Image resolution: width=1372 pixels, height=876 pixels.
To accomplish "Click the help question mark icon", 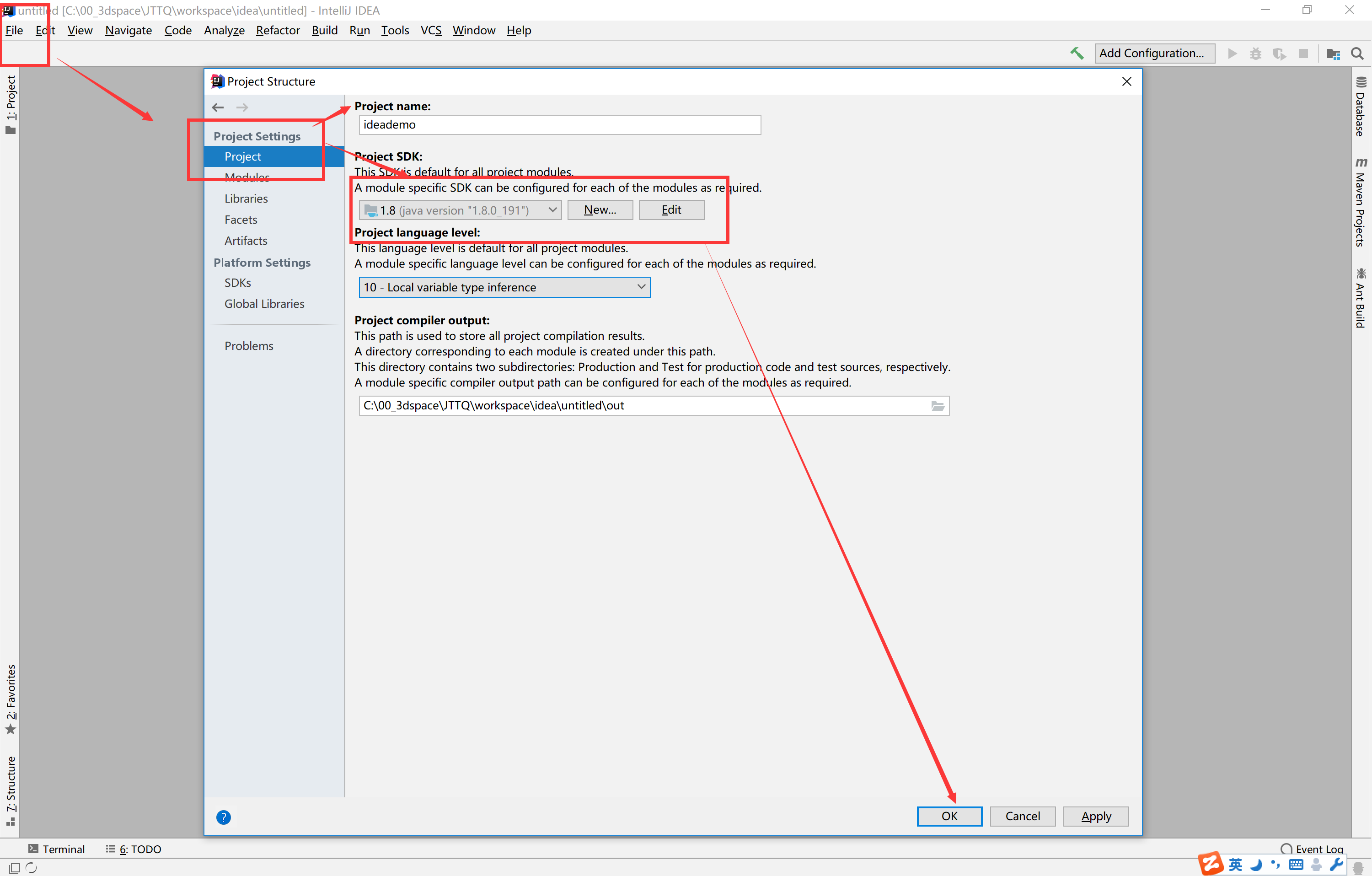I will pyautogui.click(x=223, y=817).
